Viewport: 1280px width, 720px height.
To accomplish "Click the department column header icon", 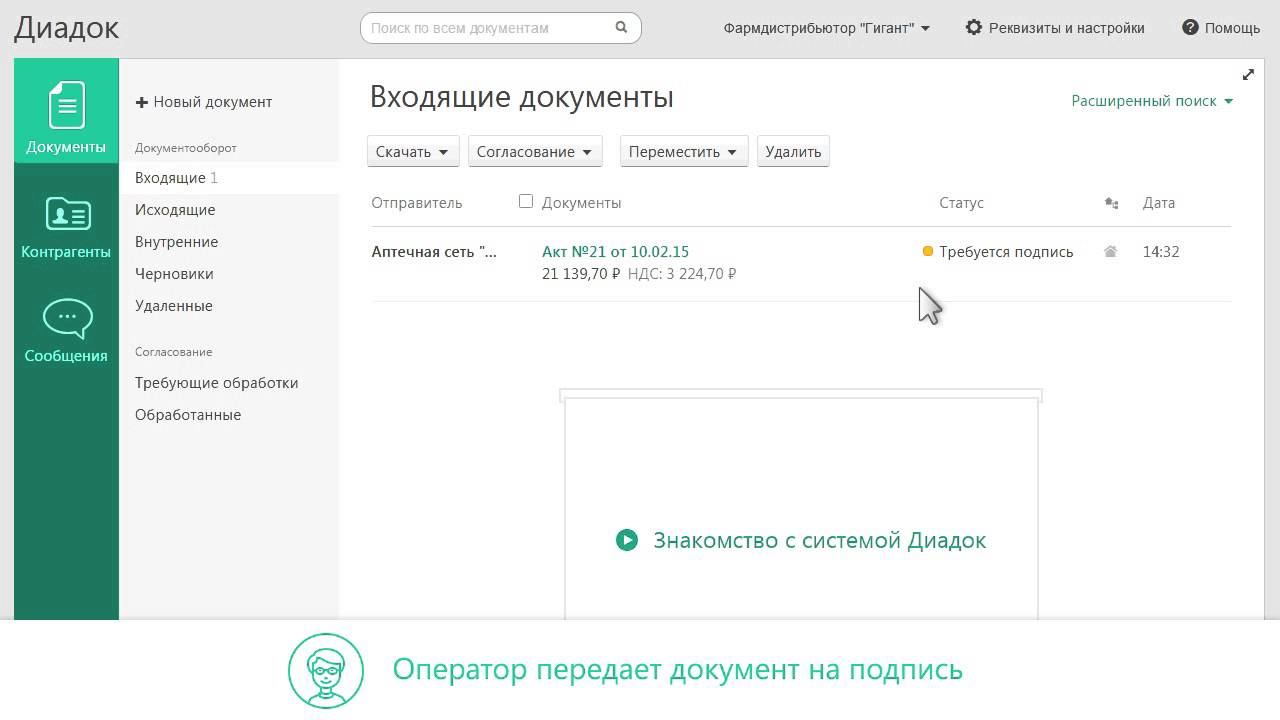I will (x=1111, y=203).
